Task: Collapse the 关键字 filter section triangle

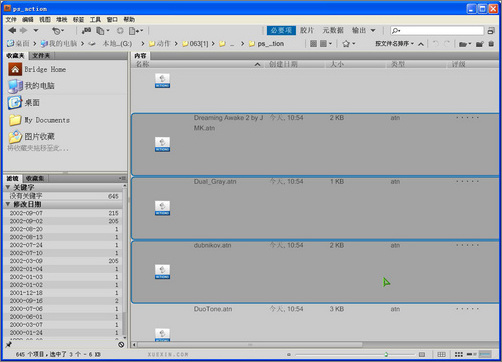Action: coord(8,187)
